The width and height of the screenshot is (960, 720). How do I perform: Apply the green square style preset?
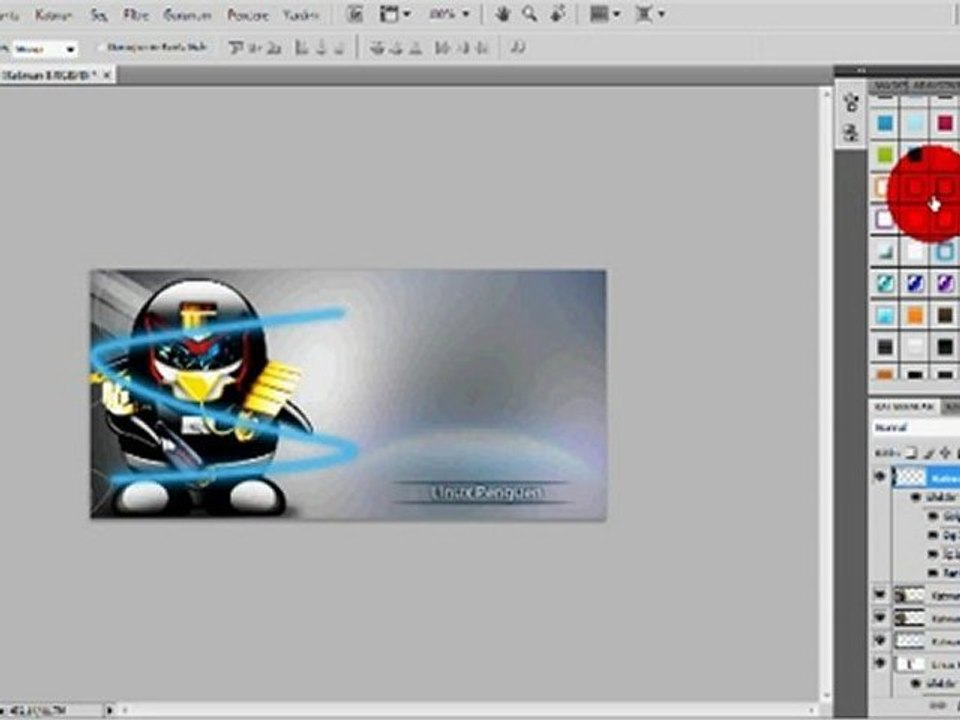click(885, 155)
